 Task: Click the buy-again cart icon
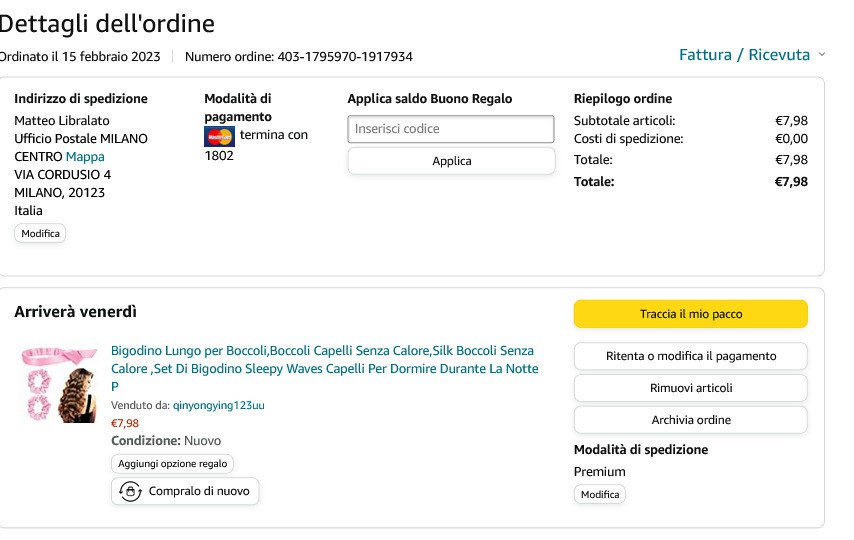130,491
